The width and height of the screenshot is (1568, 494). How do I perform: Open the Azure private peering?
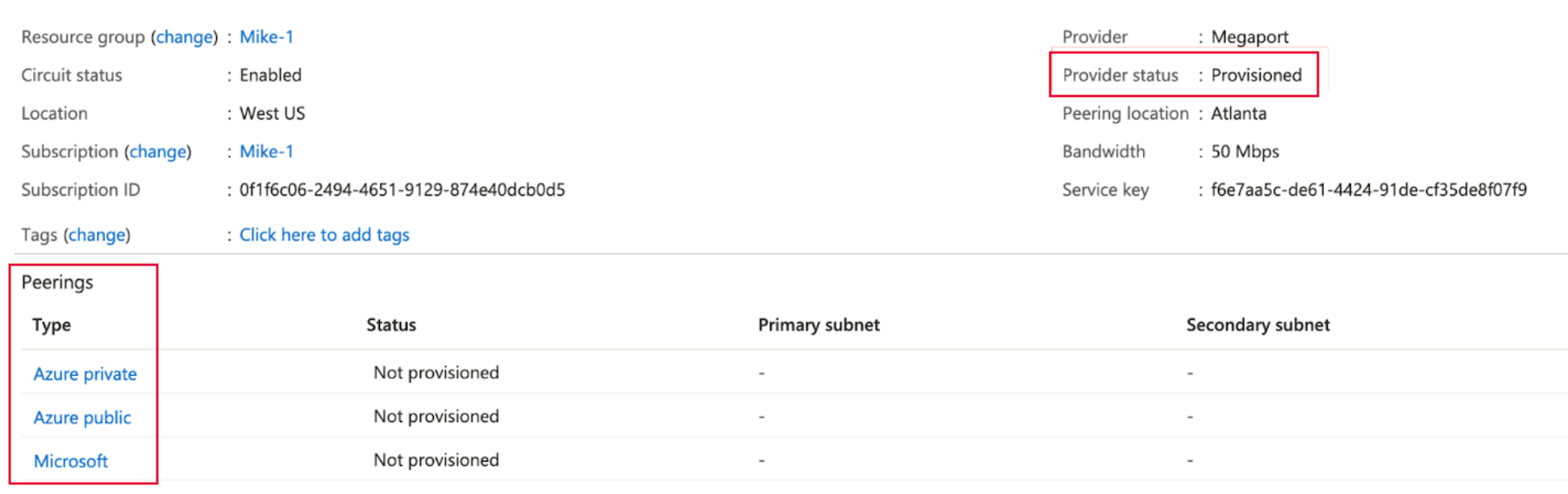(x=85, y=373)
